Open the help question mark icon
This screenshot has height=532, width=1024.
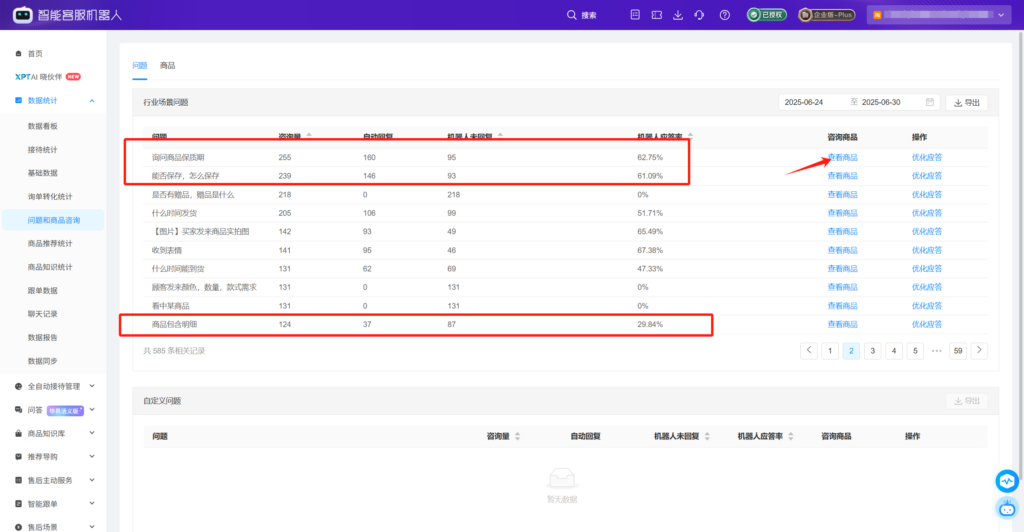[x=724, y=15]
